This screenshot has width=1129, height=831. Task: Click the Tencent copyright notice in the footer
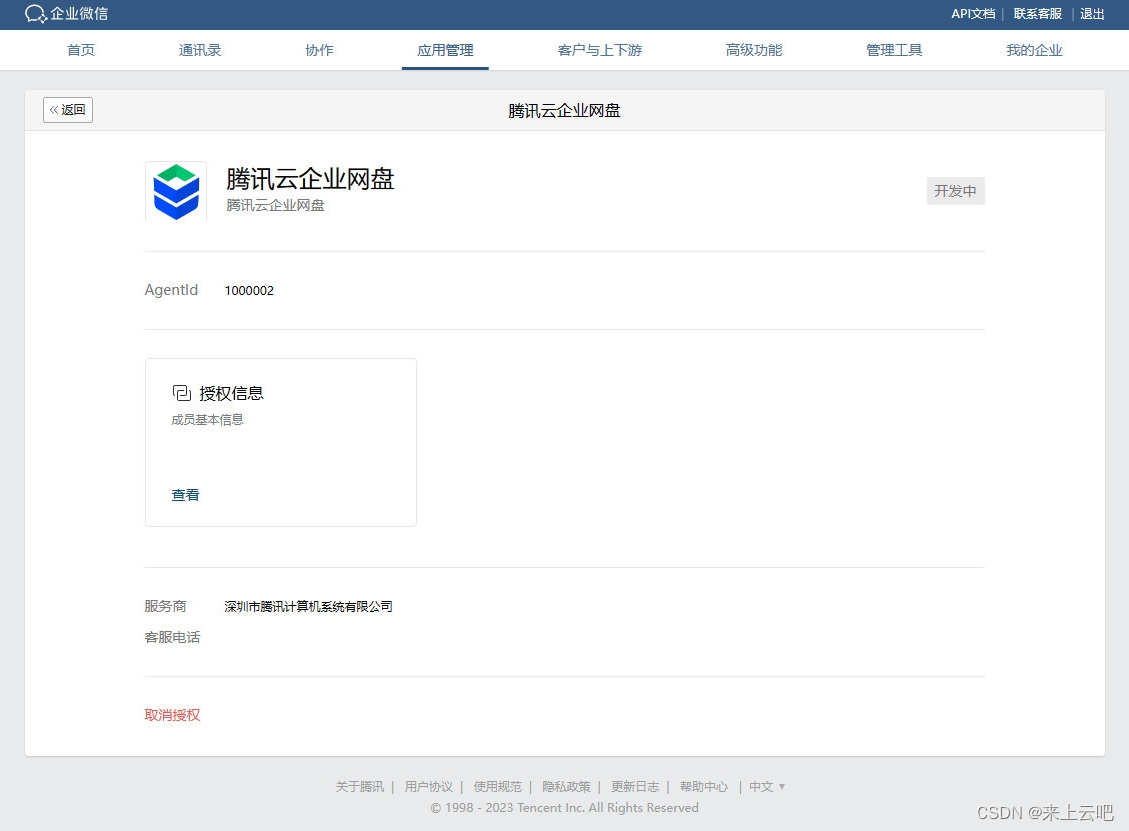[564, 807]
